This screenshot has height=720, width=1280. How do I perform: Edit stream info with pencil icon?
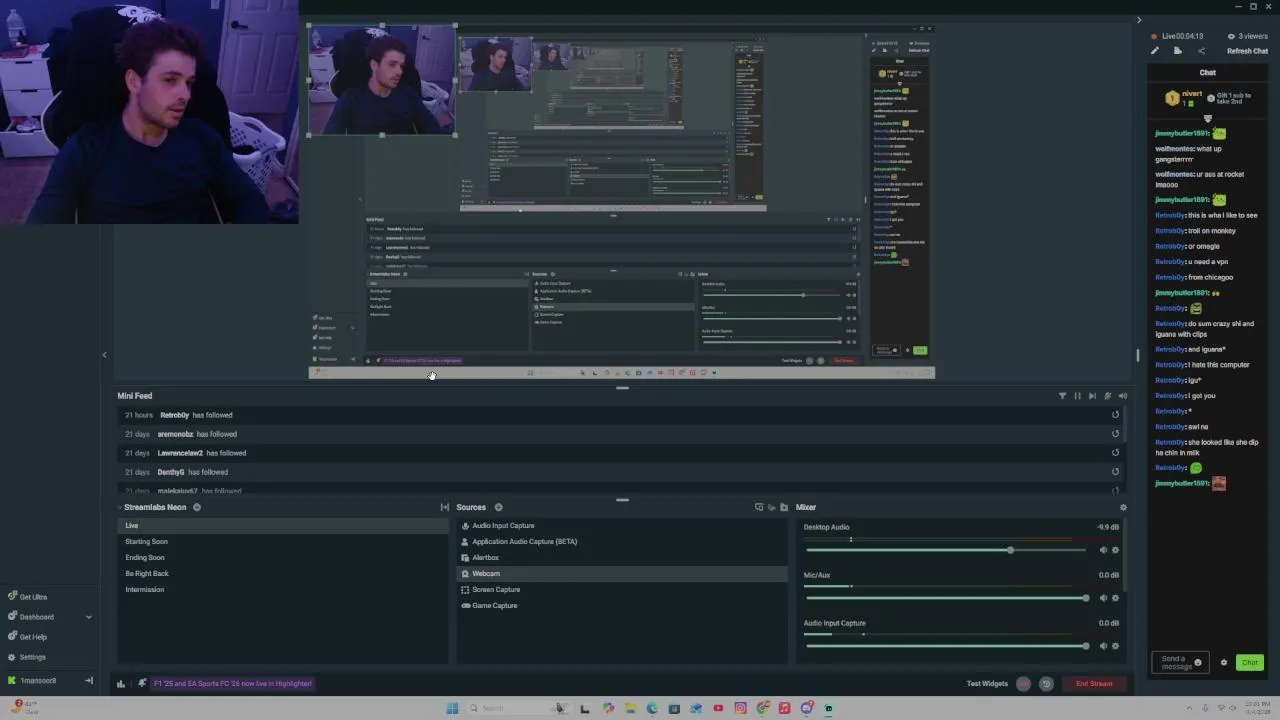pos(1155,51)
